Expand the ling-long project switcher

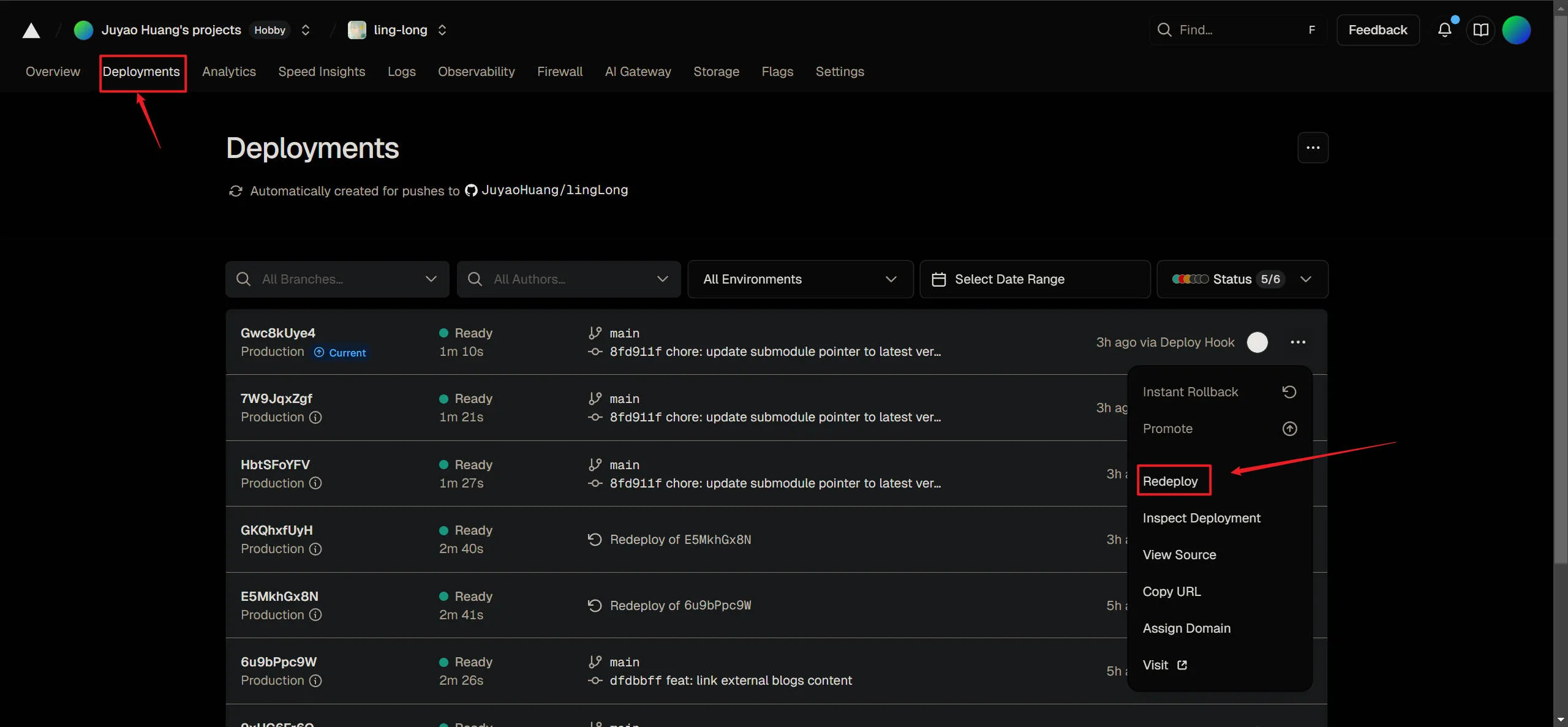tap(442, 30)
